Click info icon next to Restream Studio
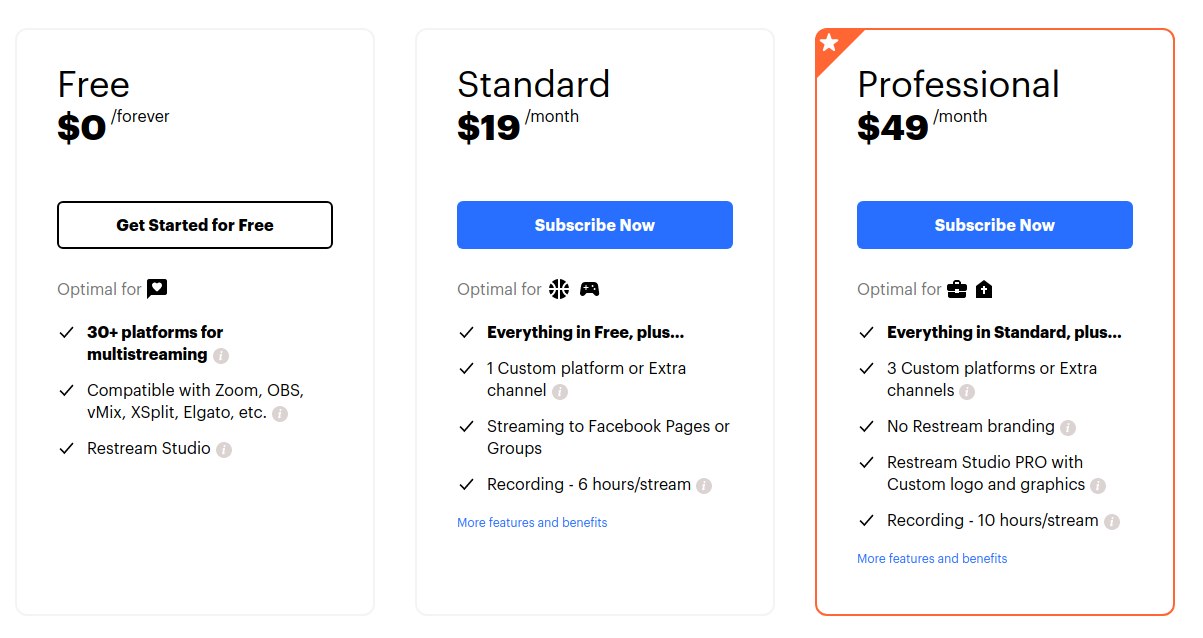 point(224,449)
